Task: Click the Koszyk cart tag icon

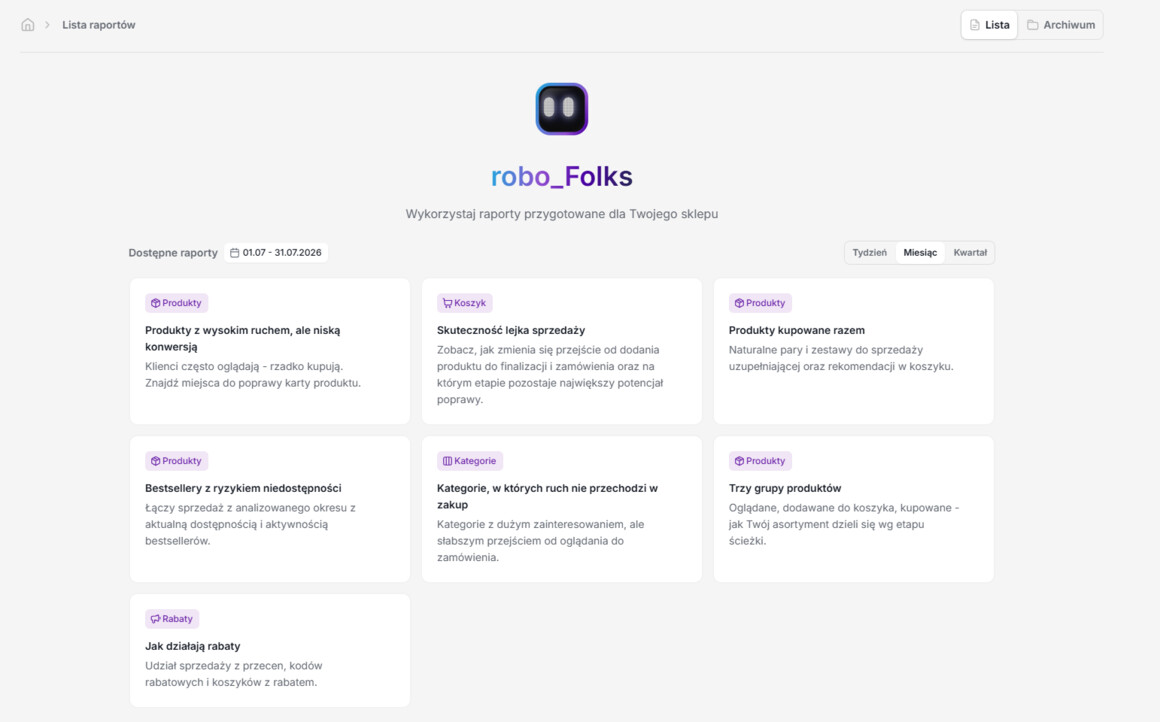Action: pyautogui.click(x=447, y=303)
